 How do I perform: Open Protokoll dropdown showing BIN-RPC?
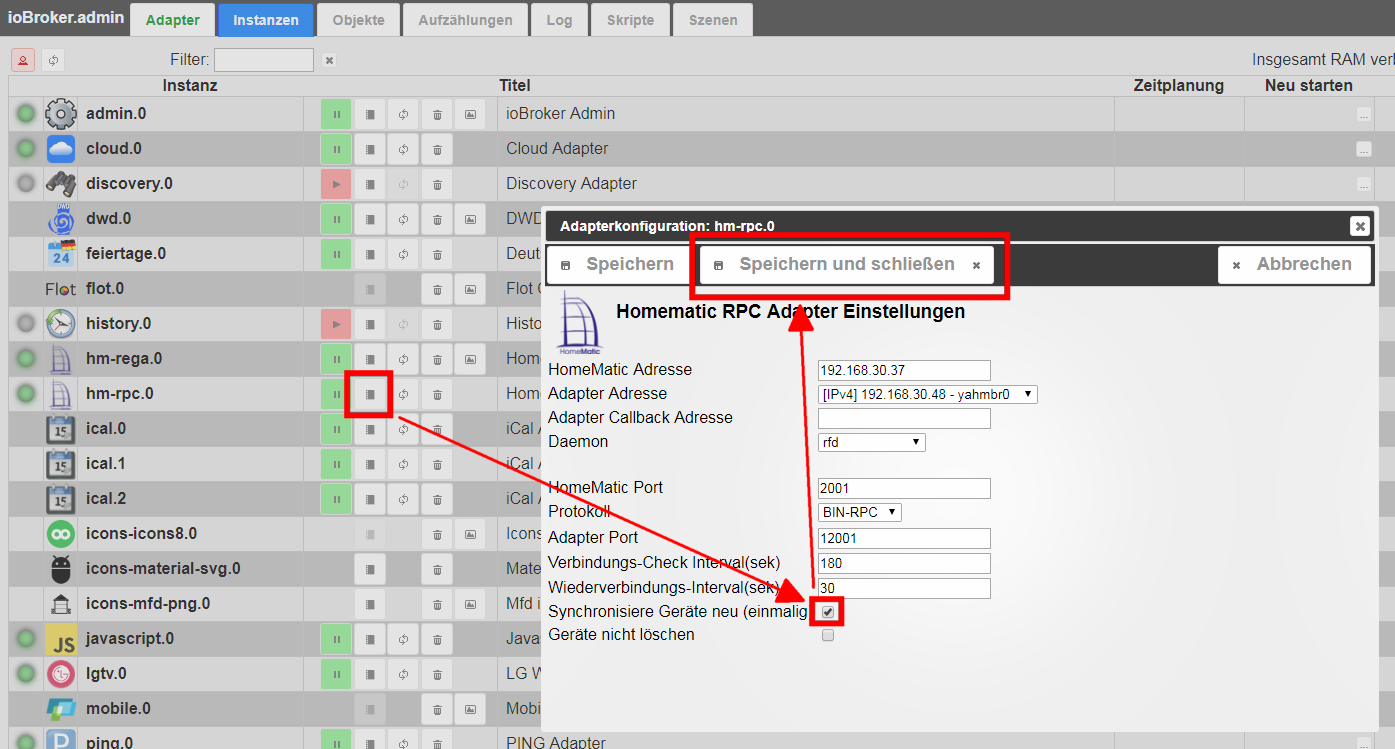(x=860, y=512)
